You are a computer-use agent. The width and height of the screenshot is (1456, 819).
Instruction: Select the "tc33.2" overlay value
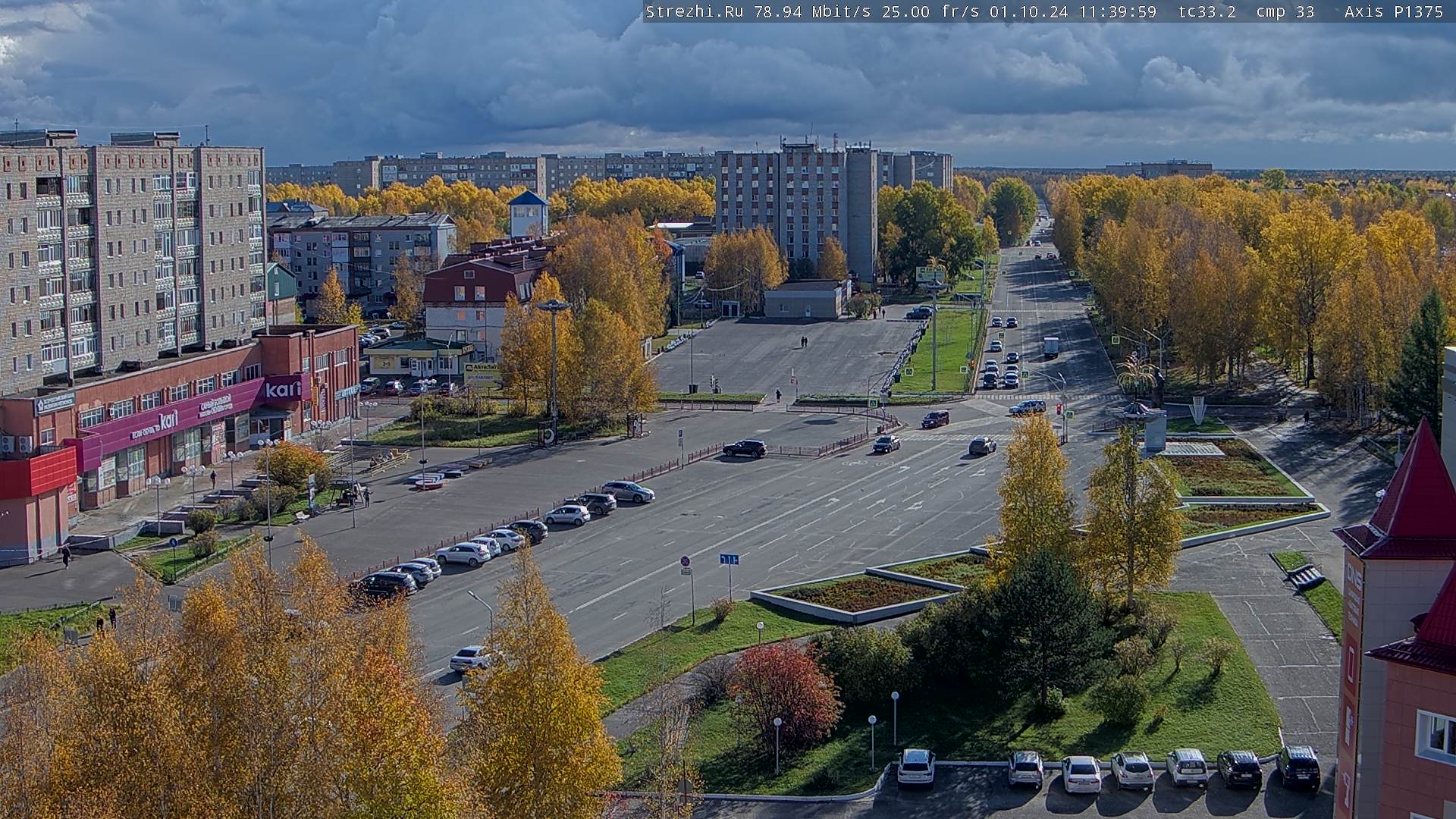pyautogui.click(x=1207, y=11)
